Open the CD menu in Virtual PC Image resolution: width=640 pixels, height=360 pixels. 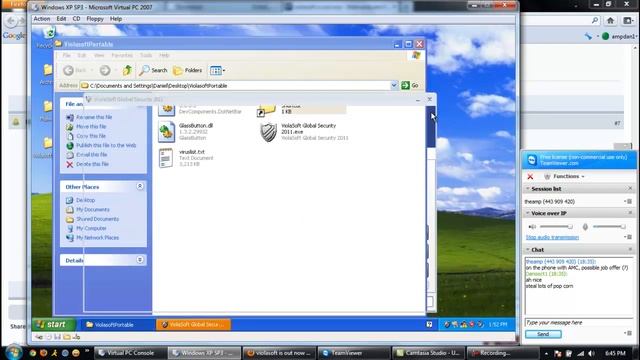pos(76,19)
